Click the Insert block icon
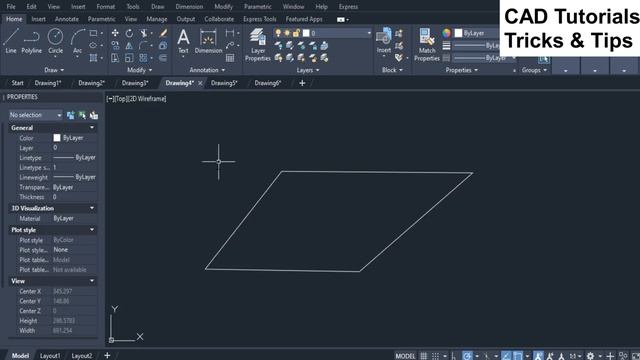This screenshot has height=360, width=640. tap(384, 40)
